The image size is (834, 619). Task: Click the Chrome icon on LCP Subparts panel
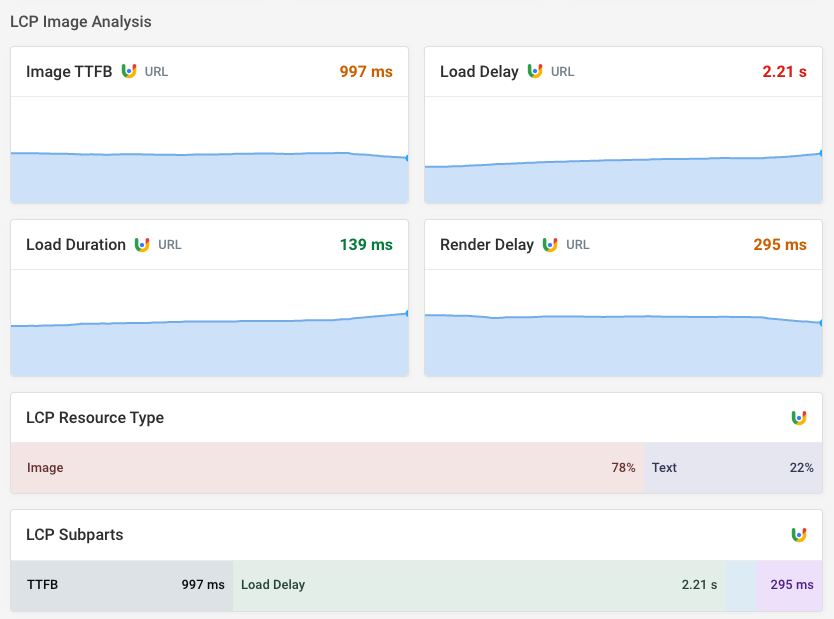pos(799,535)
